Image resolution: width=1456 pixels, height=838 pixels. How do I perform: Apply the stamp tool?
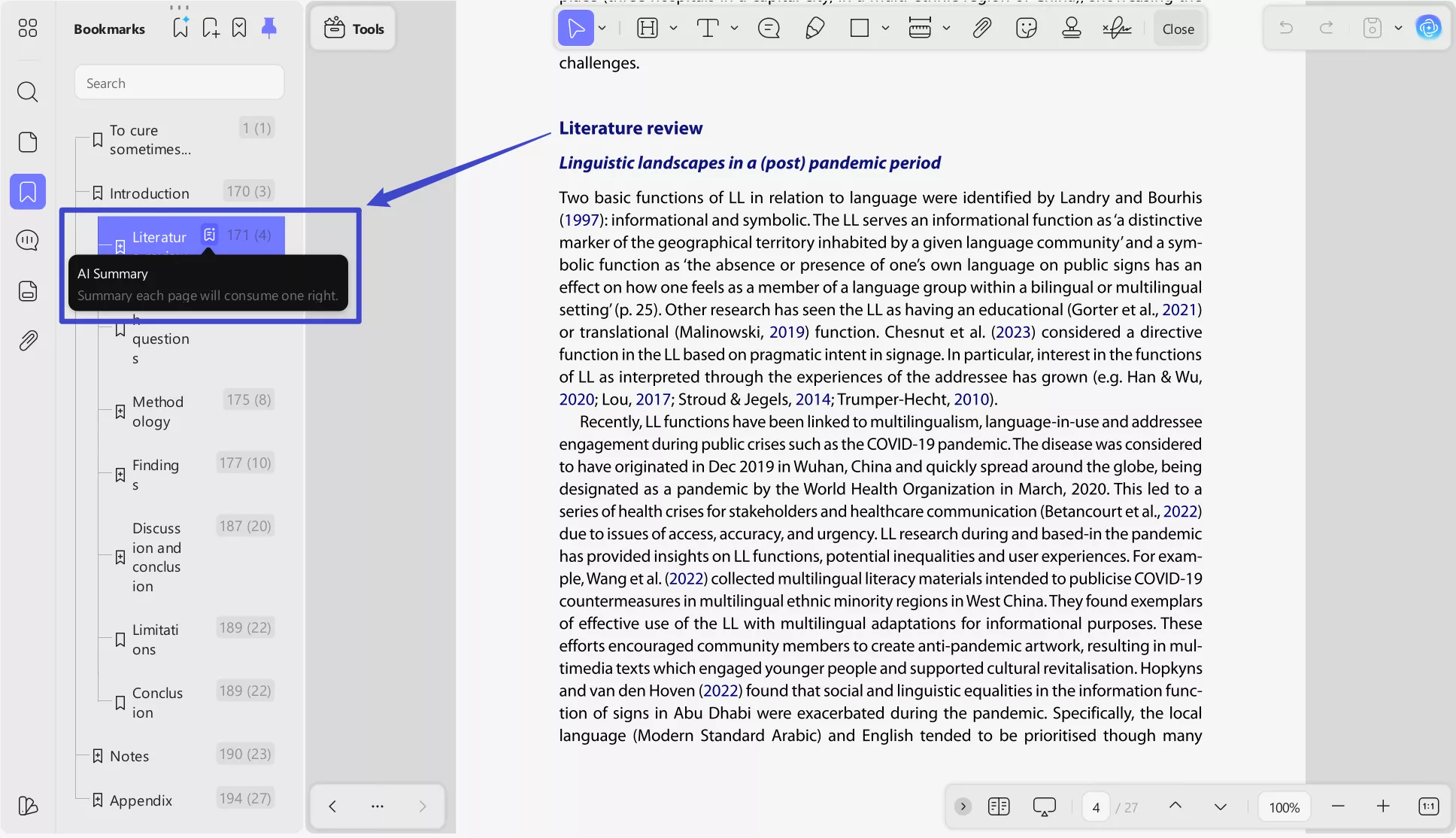click(x=1071, y=28)
